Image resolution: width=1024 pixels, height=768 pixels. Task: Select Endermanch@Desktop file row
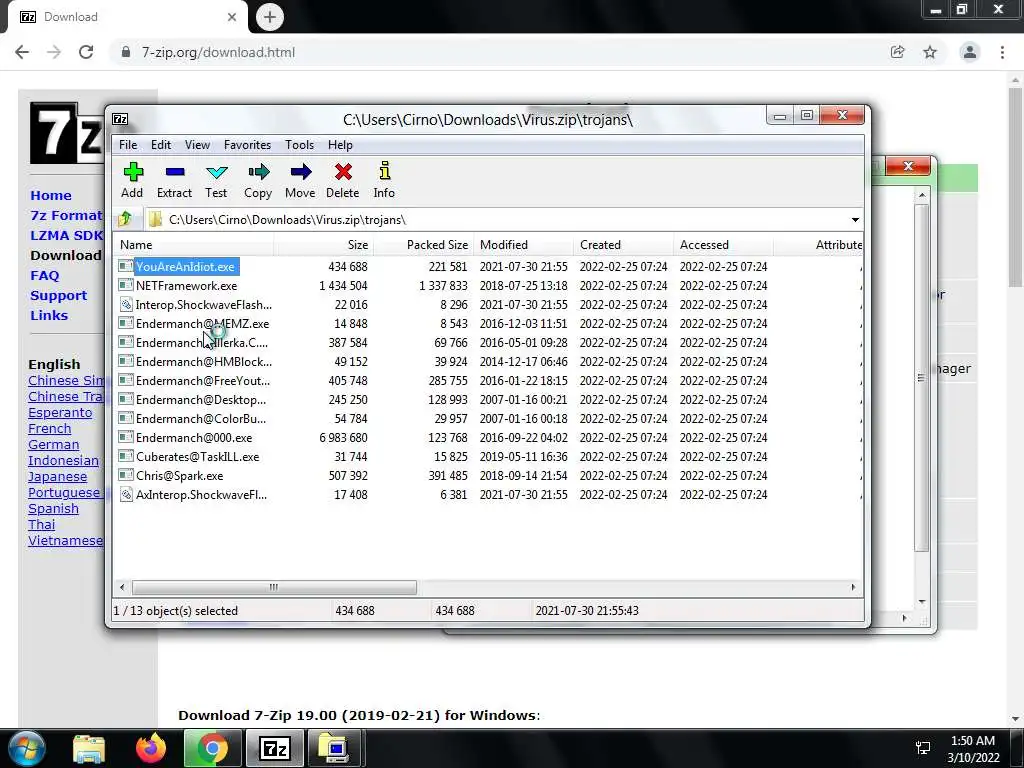(488, 399)
